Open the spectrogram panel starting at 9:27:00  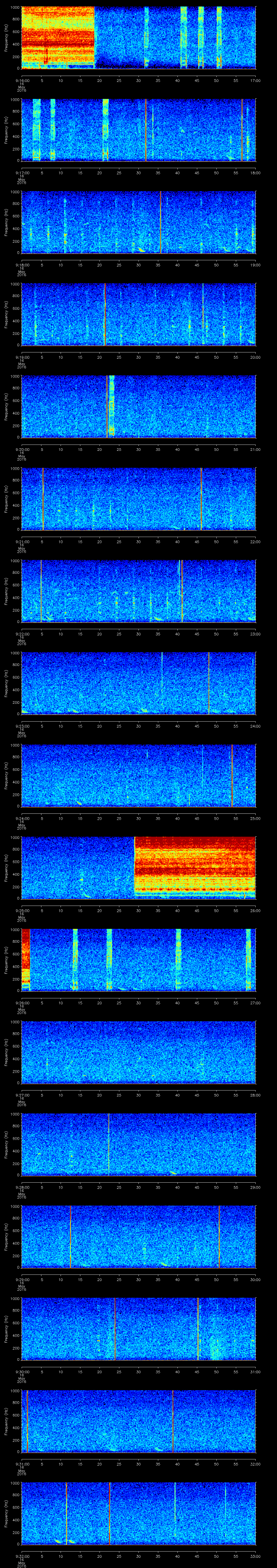[138, 1052]
